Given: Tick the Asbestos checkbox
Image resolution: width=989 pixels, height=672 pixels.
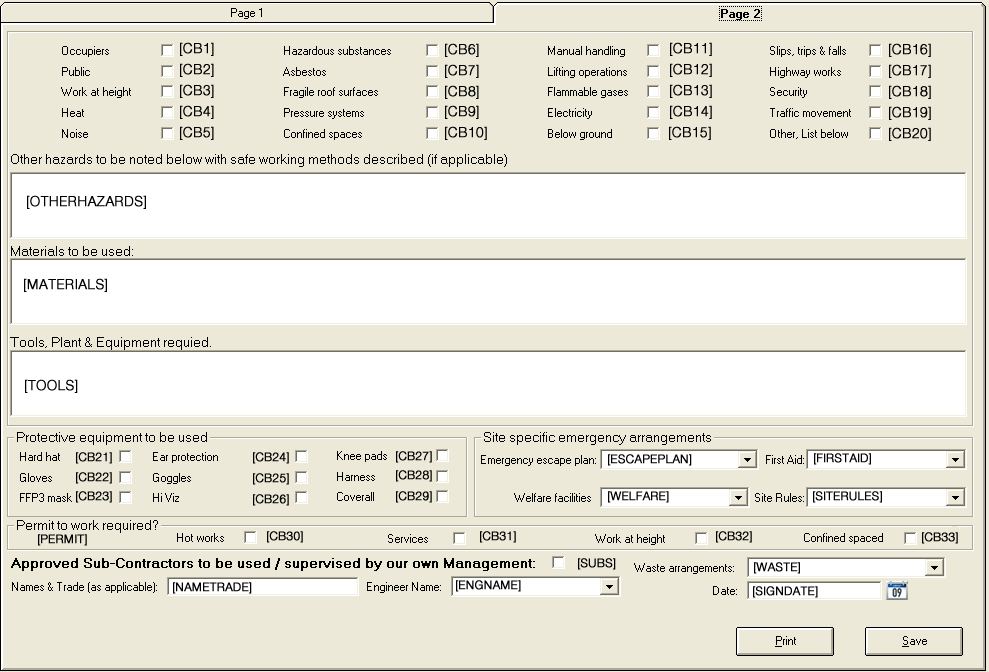Looking at the screenshot, I should [431, 71].
